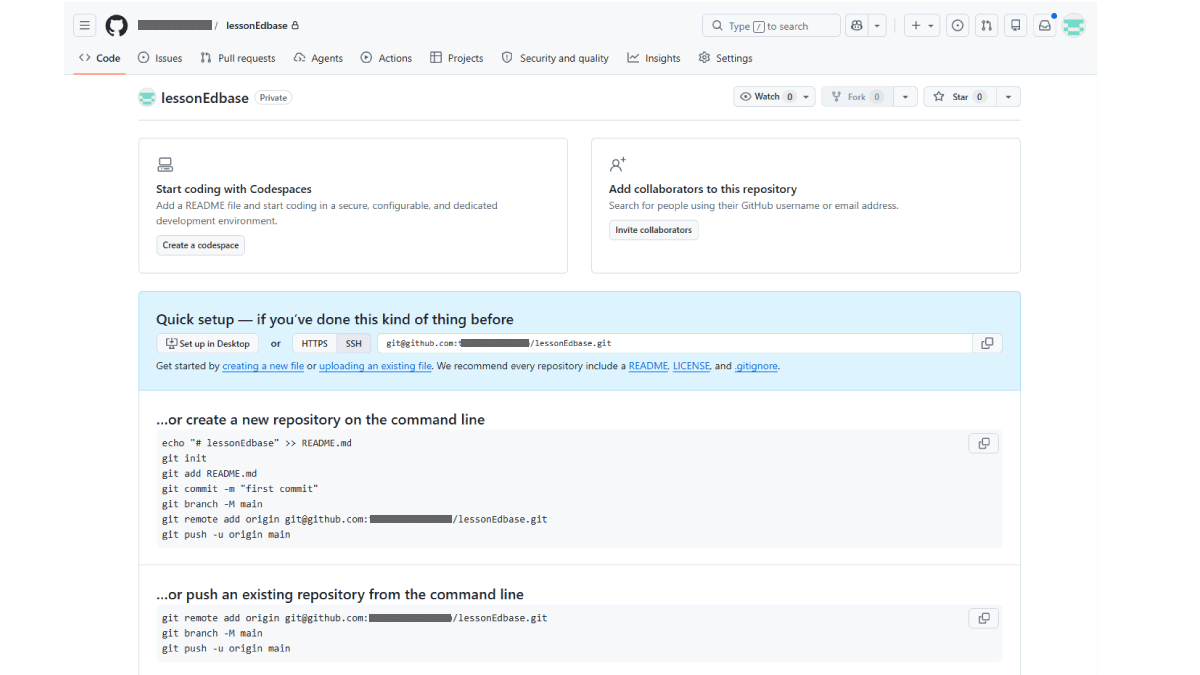Click '…or create a new repository' heading
This screenshot has height=675, width=1200.
(320, 420)
